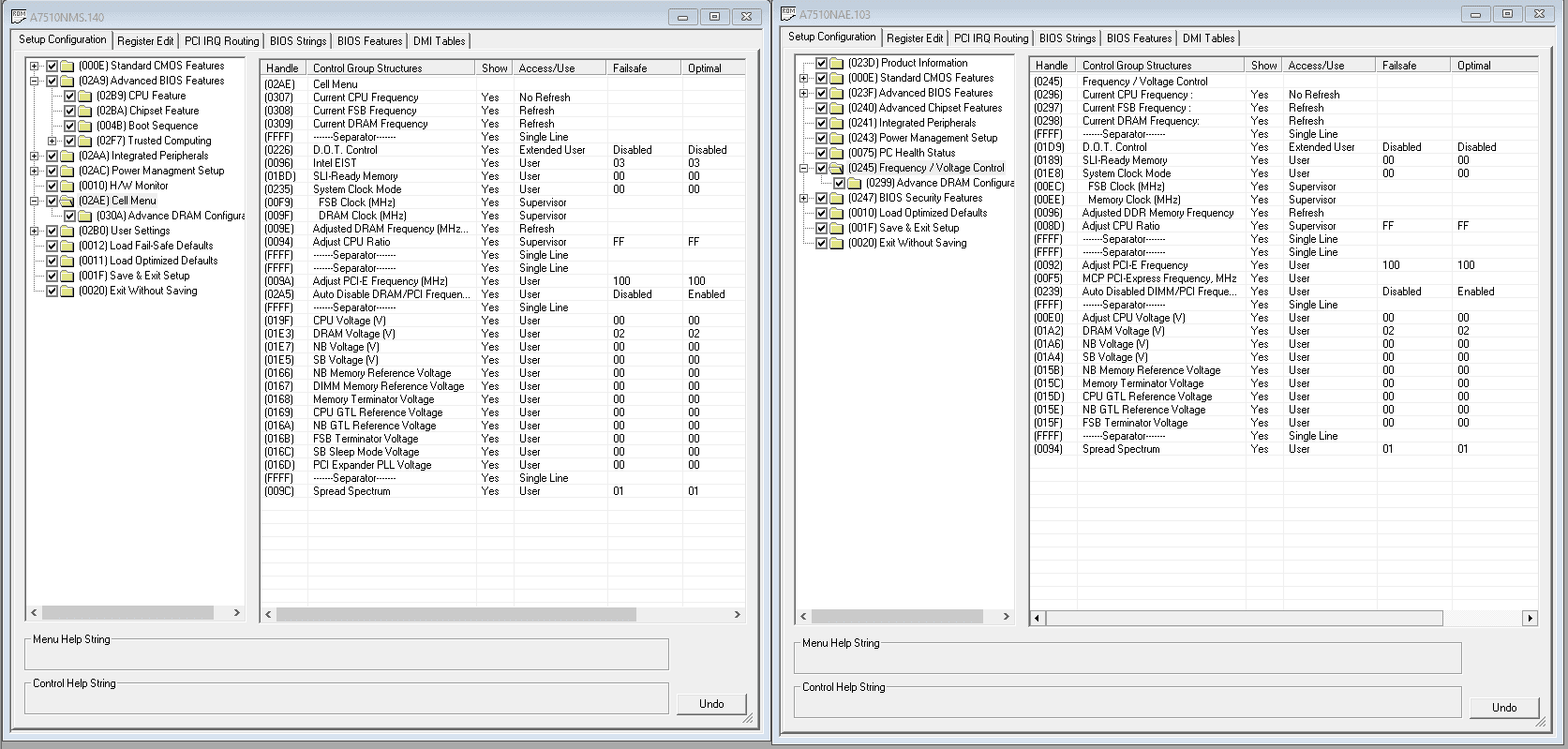Click folder icon of (0011) Load Optimized Defaults

pyautogui.click(x=67, y=261)
